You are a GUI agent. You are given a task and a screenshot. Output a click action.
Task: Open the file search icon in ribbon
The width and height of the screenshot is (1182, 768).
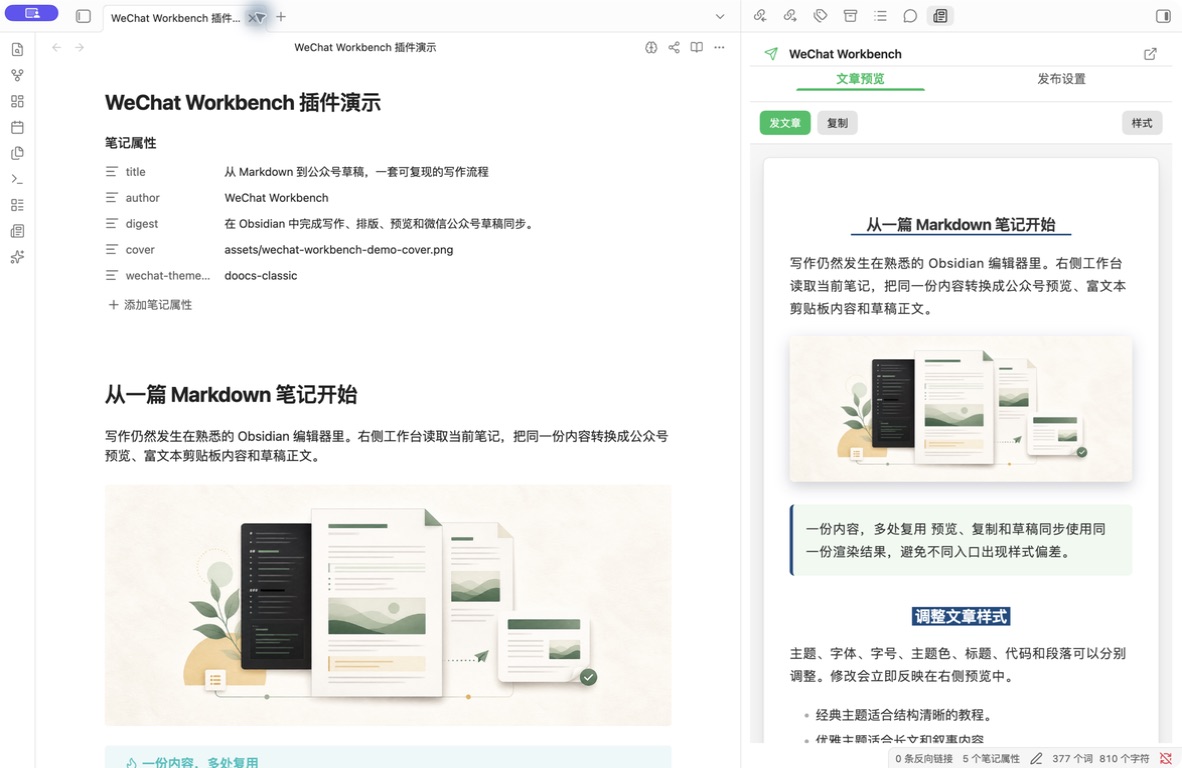[17, 50]
